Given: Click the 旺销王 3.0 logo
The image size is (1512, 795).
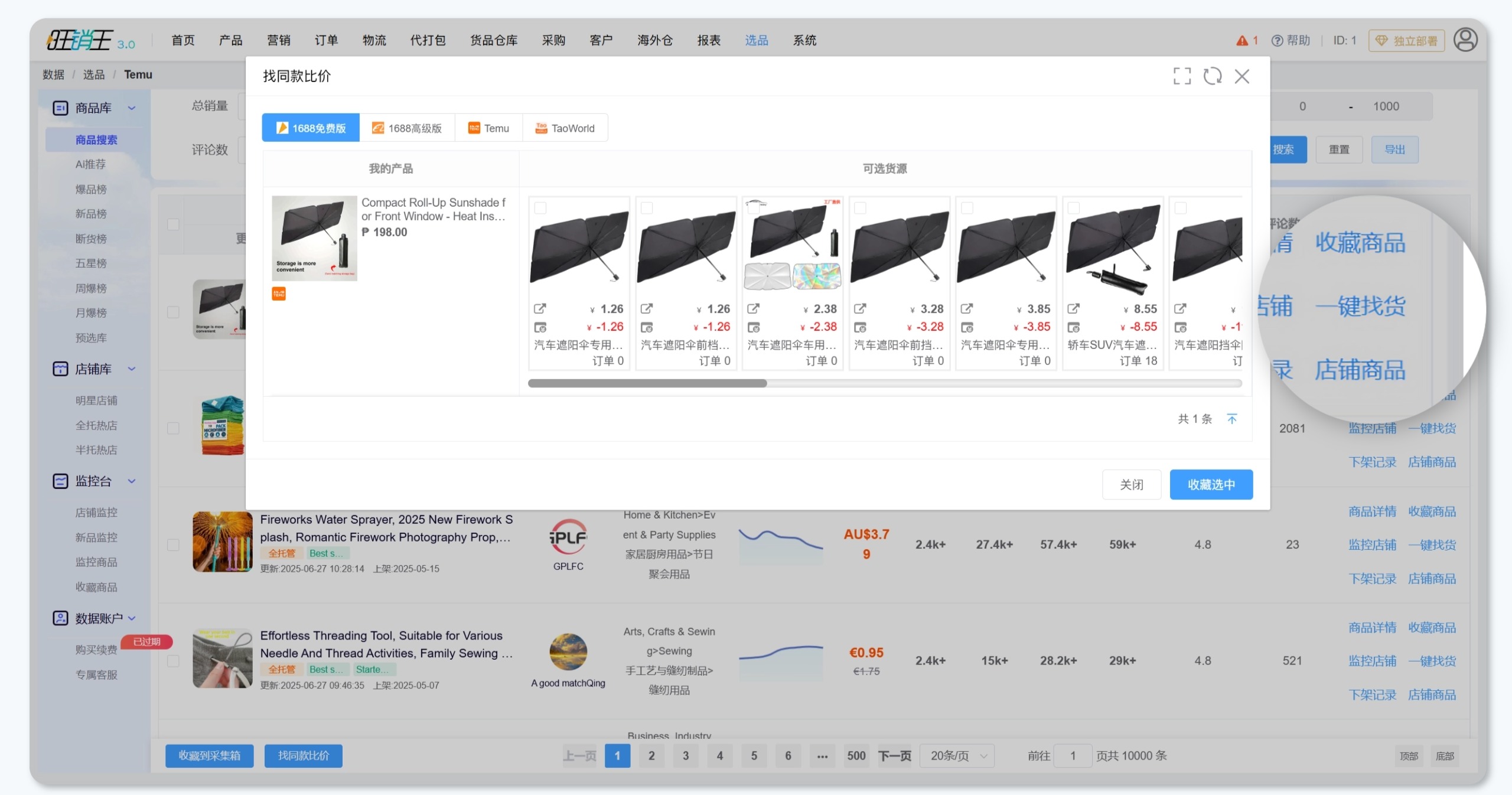Looking at the screenshot, I should 91,40.
